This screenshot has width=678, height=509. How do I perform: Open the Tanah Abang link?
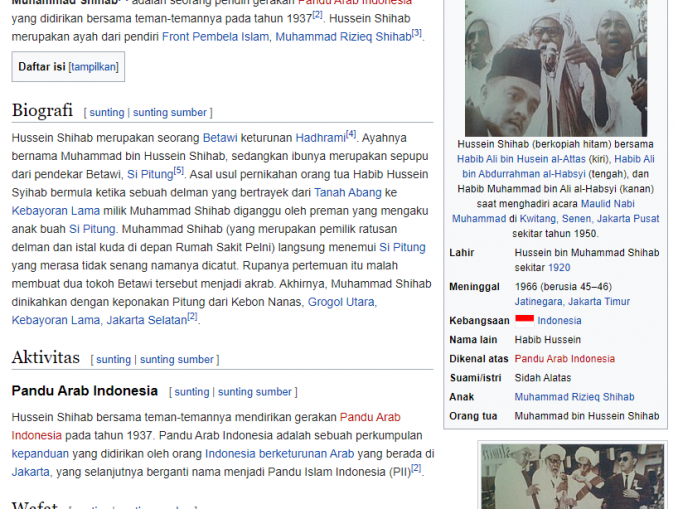[x=348, y=192]
